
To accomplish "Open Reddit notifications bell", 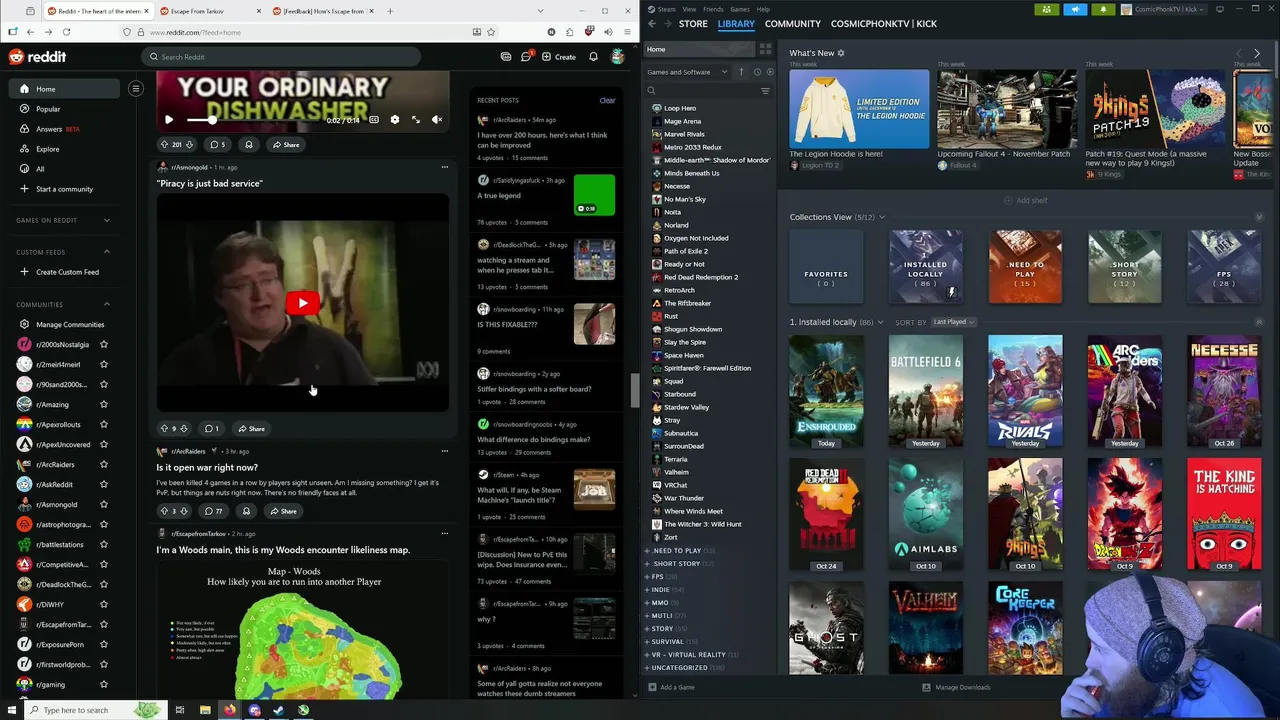I will (x=593, y=57).
